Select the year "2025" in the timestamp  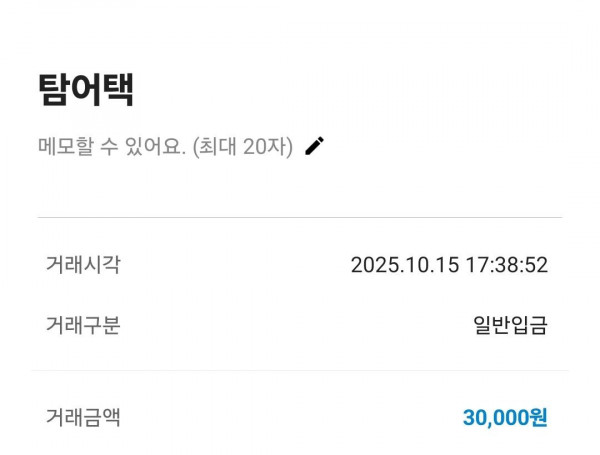click(374, 265)
